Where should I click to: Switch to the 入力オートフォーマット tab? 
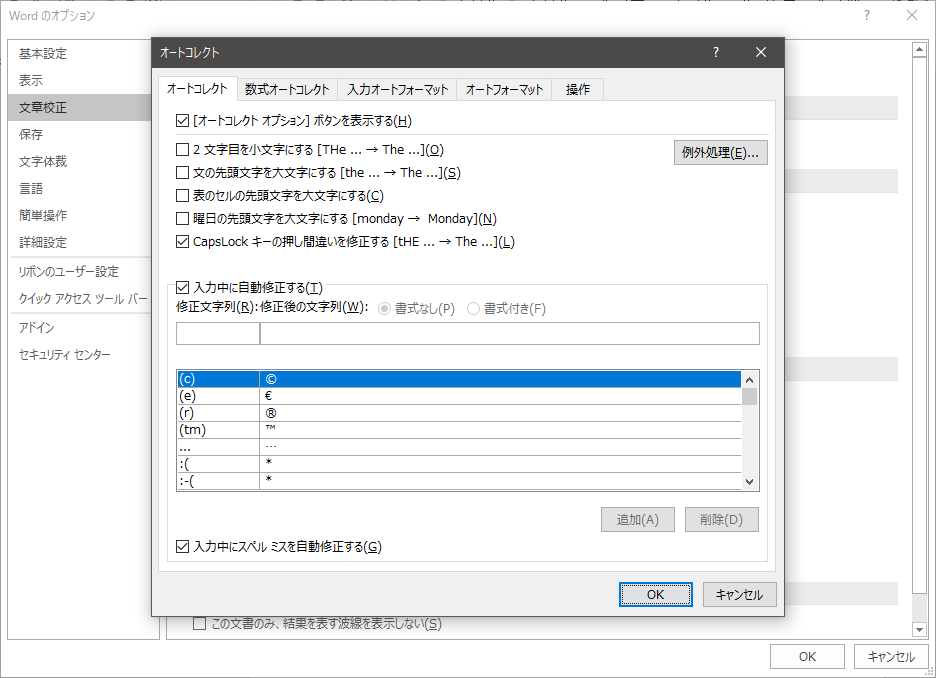click(398, 90)
